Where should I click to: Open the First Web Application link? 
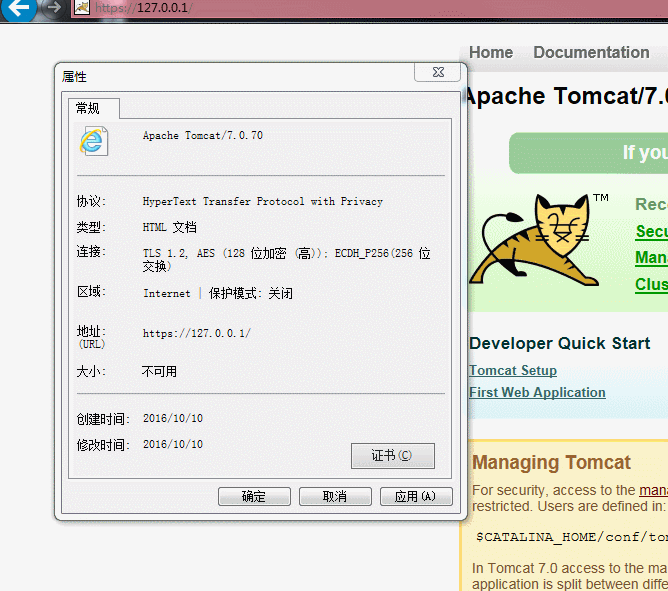pyautogui.click(x=537, y=392)
